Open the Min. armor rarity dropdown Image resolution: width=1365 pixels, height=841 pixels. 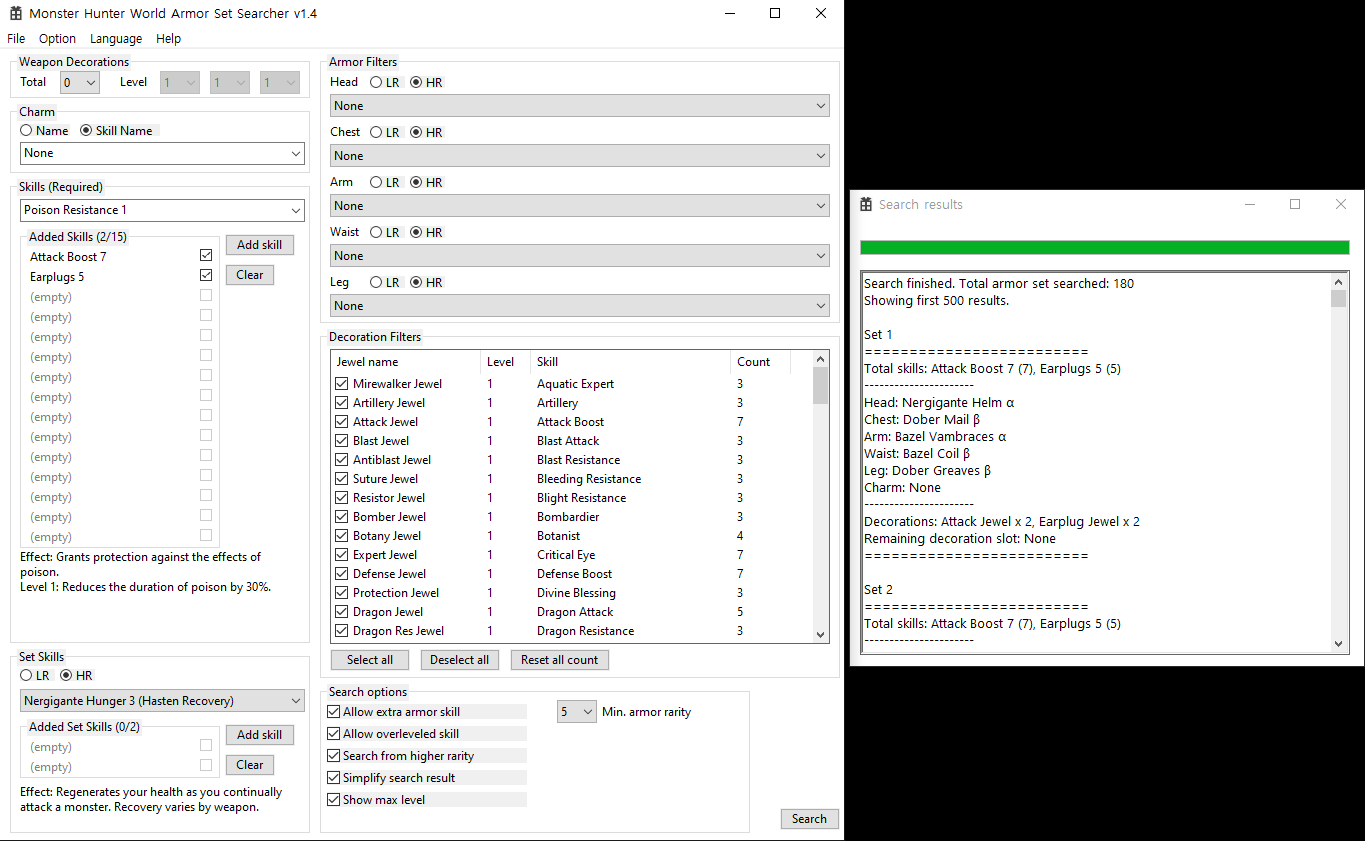click(577, 712)
